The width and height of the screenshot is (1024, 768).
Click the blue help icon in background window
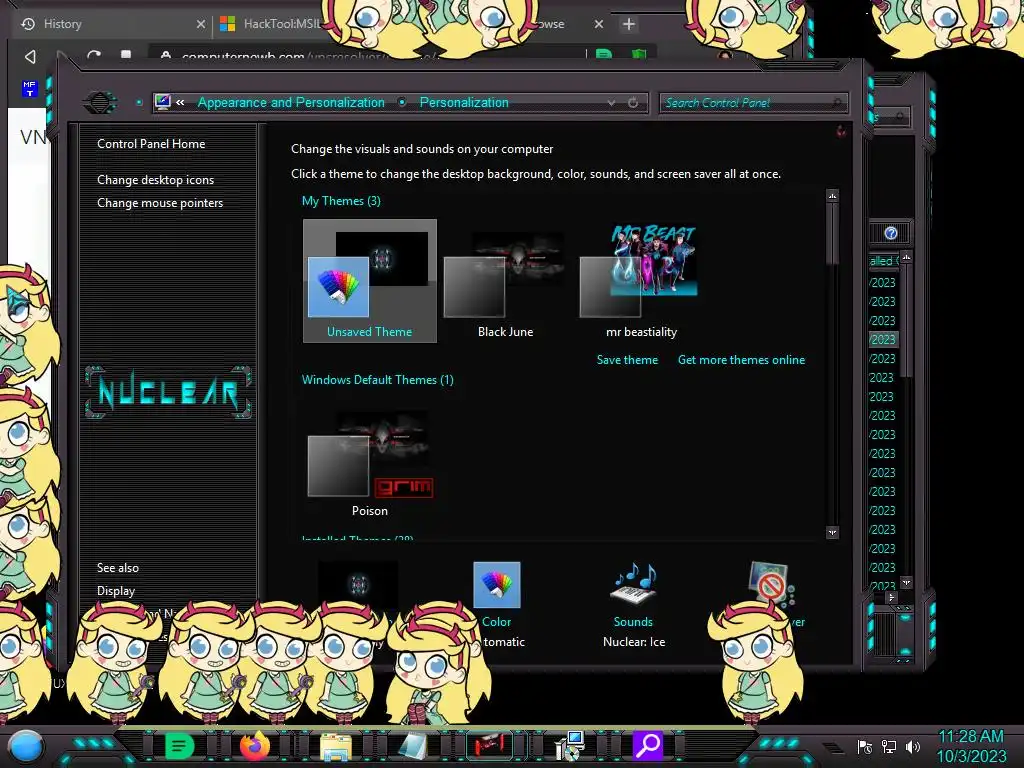891,233
